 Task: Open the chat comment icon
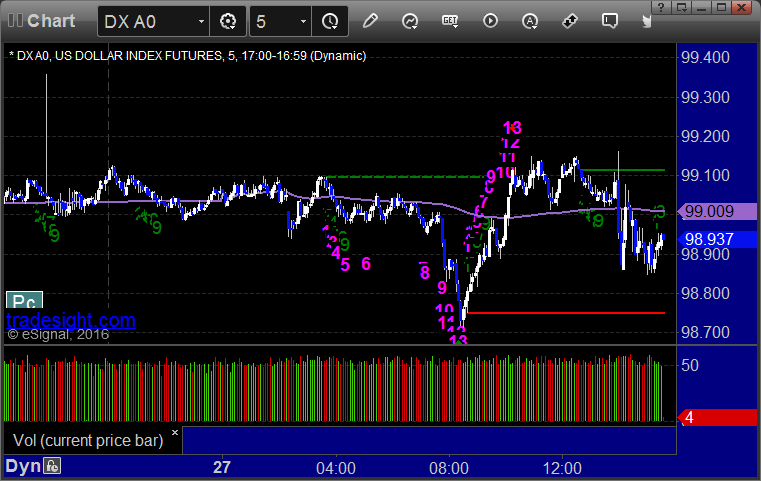tap(610, 21)
